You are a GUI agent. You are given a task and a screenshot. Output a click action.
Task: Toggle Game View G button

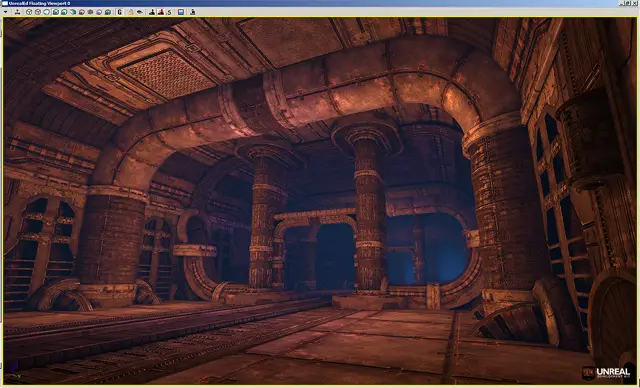pos(120,12)
